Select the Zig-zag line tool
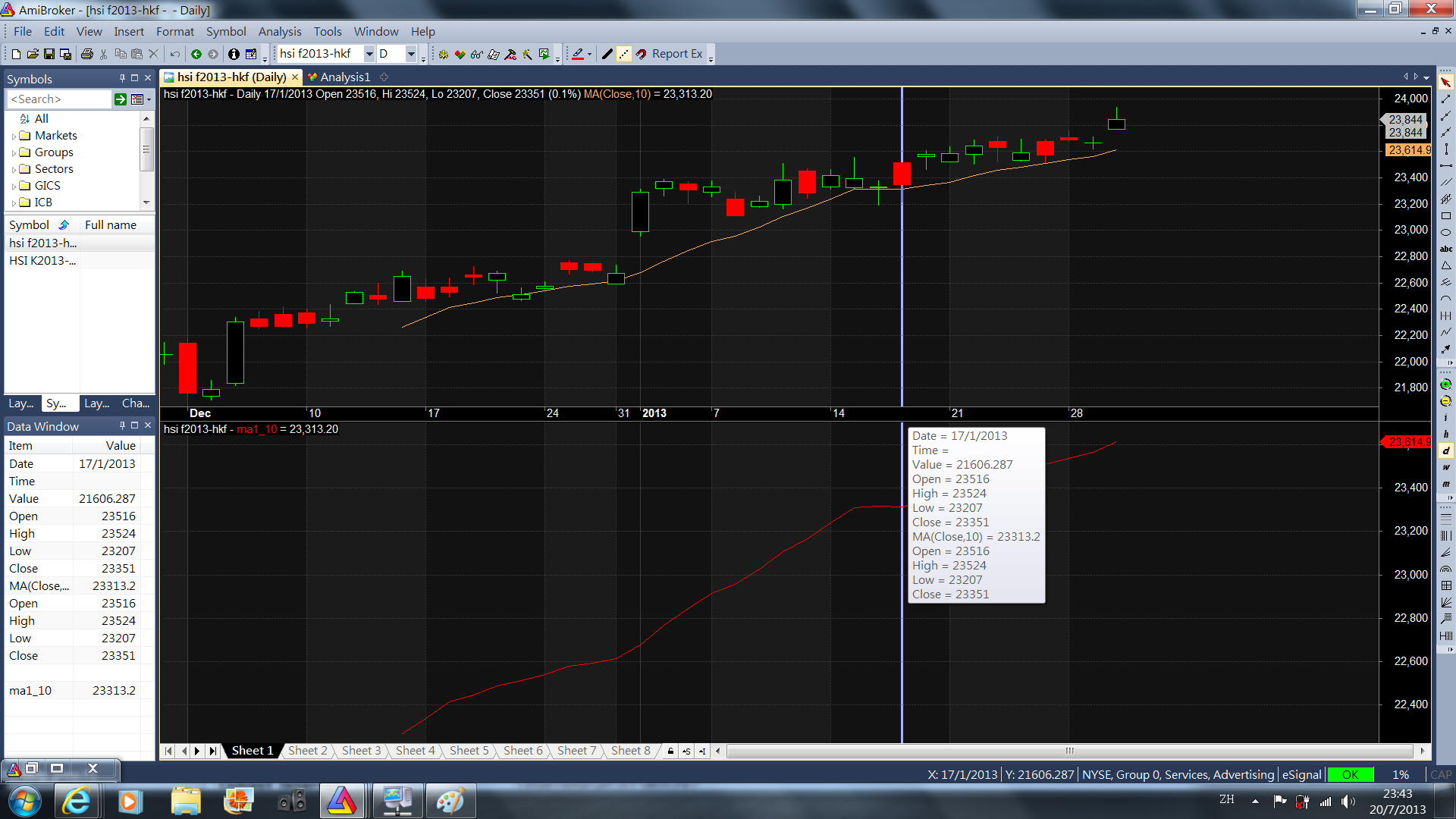 pyautogui.click(x=1446, y=332)
